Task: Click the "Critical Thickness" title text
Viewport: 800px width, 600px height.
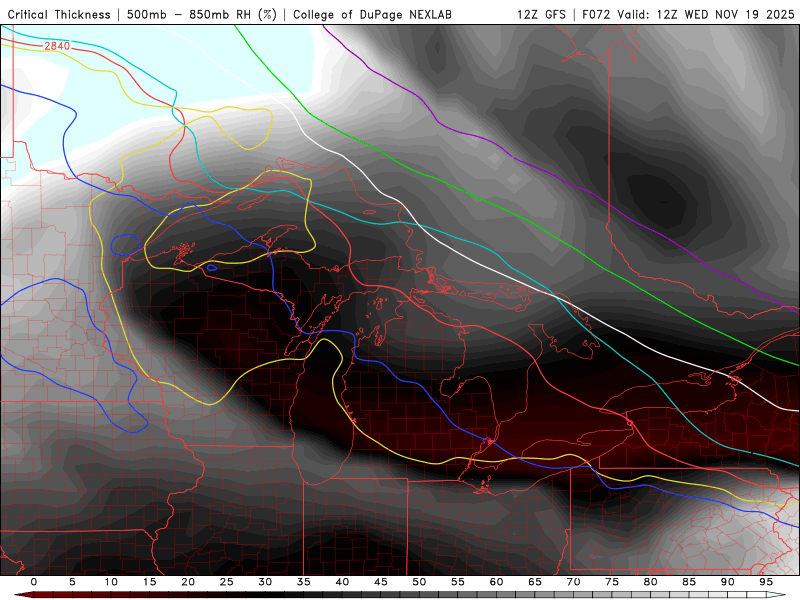Action: coord(59,15)
